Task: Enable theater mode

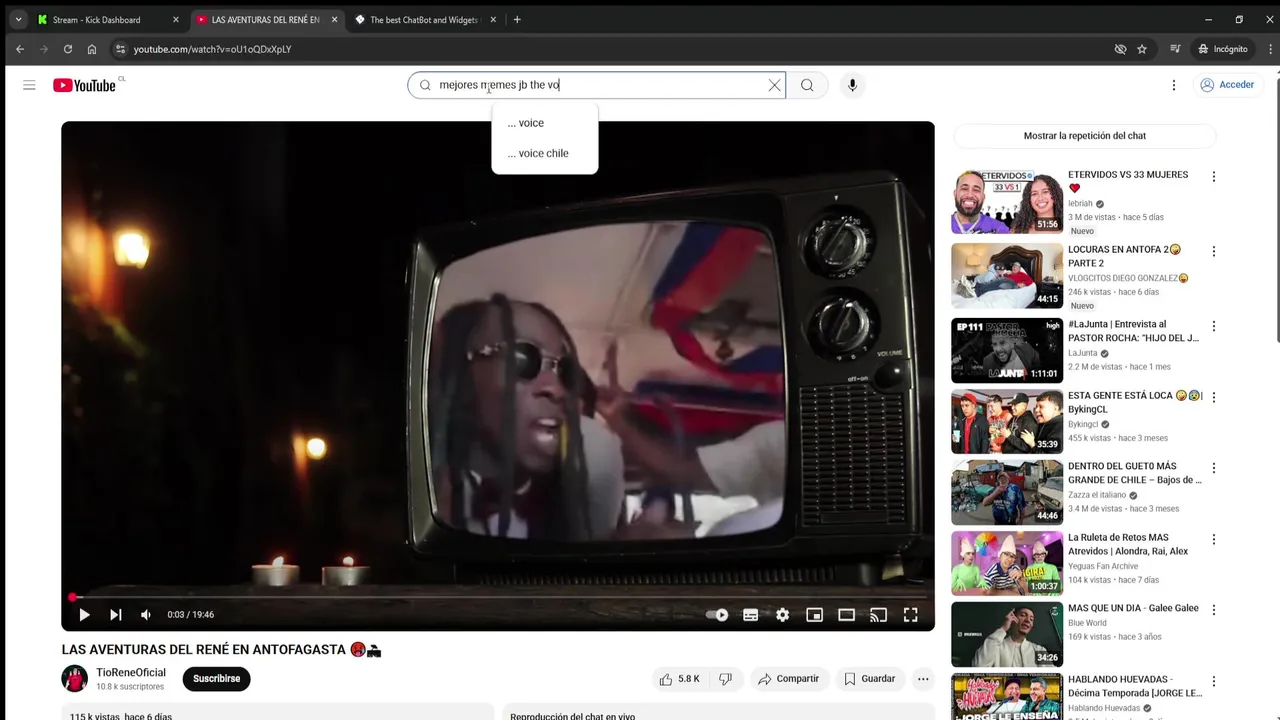Action: tap(846, 615)
